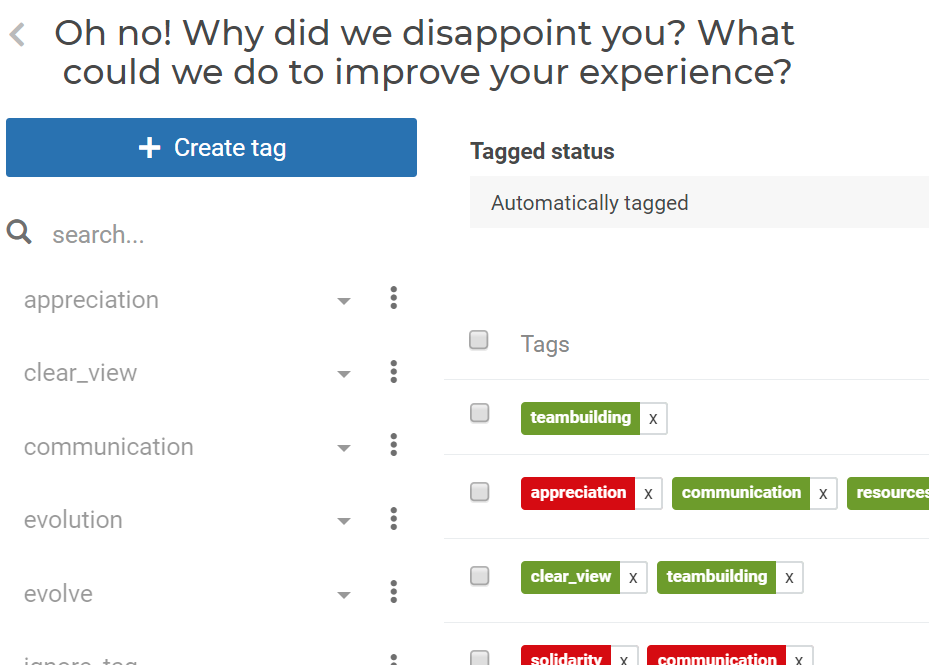
Task: Expand the clear_view tag dropdown arrow
Action: (344, 374)
